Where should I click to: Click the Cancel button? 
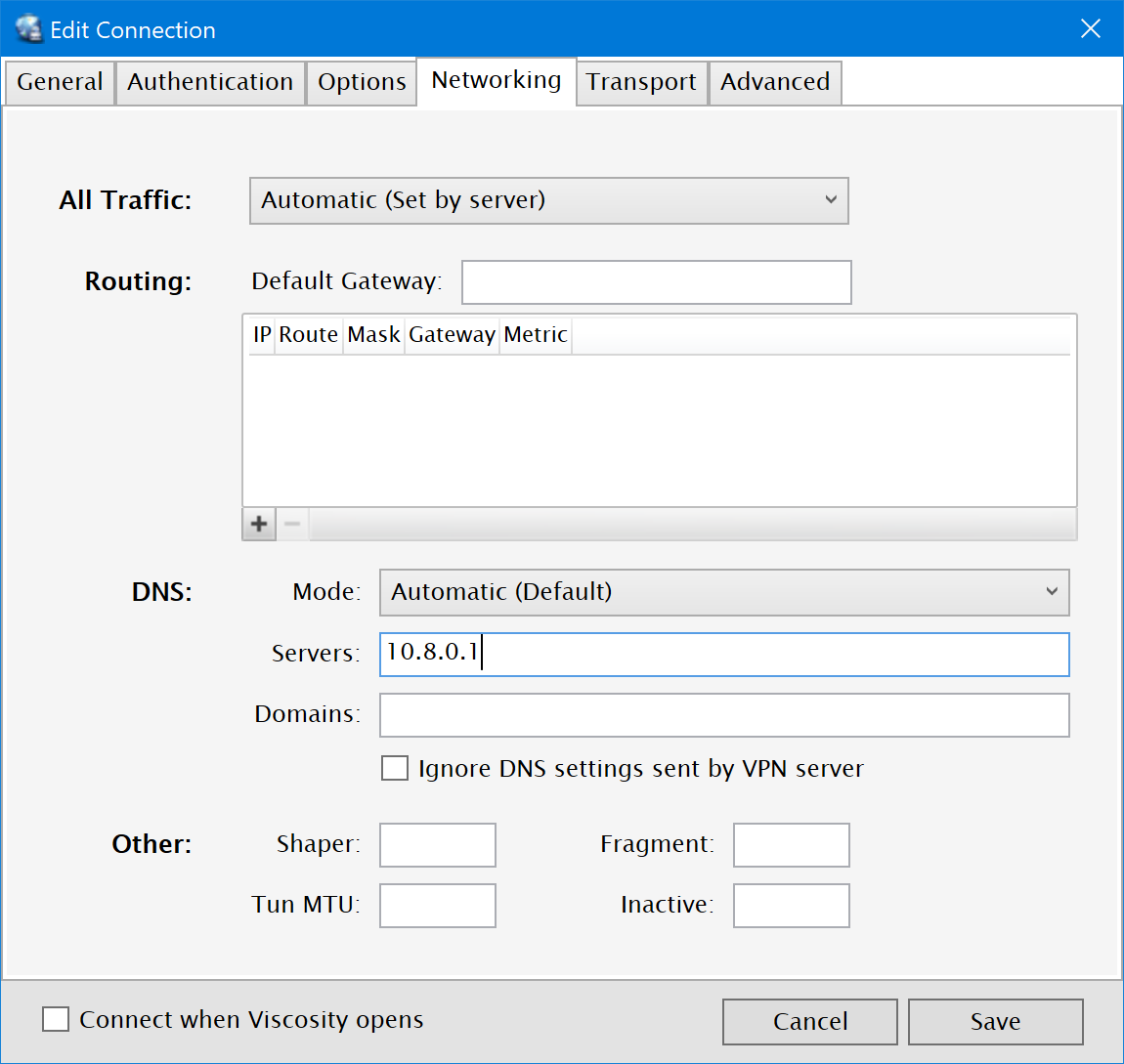tap(809, 1022)
